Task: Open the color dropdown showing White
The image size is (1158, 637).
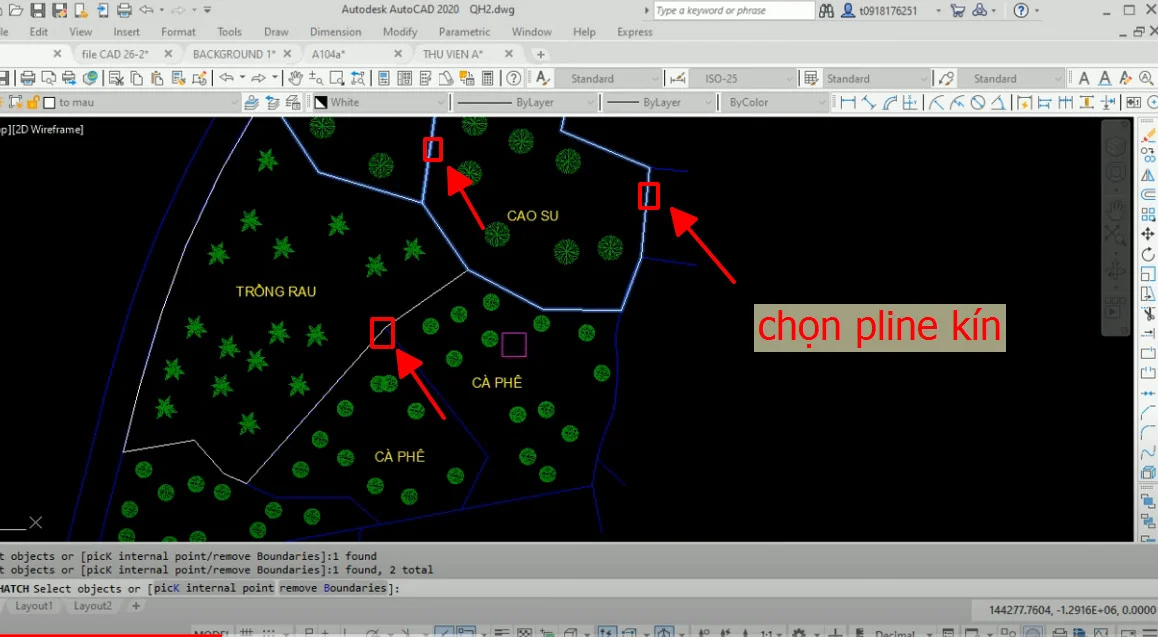Action: coord(380,103)
